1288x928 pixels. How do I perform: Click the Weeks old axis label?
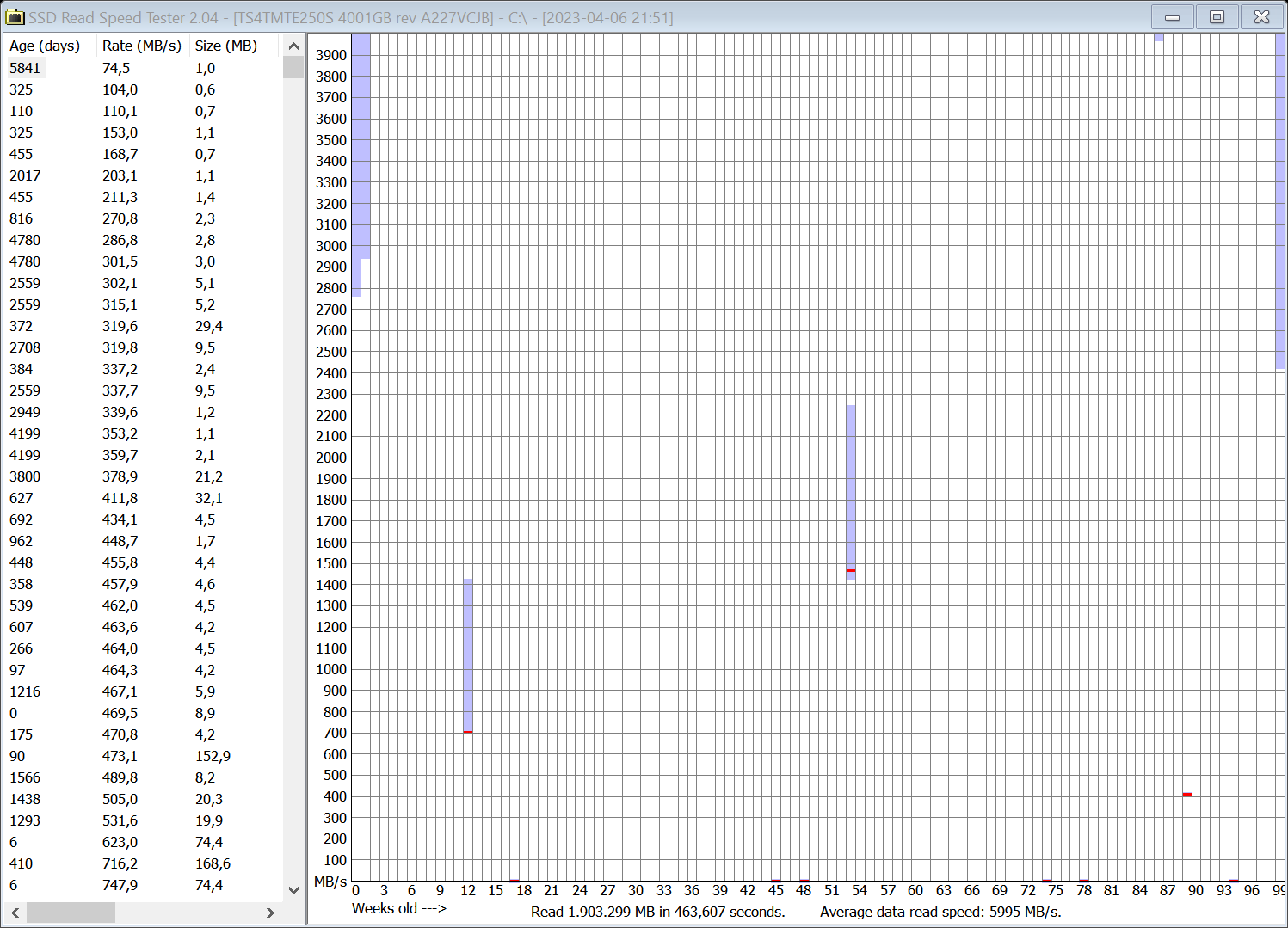tap(398, 908)
